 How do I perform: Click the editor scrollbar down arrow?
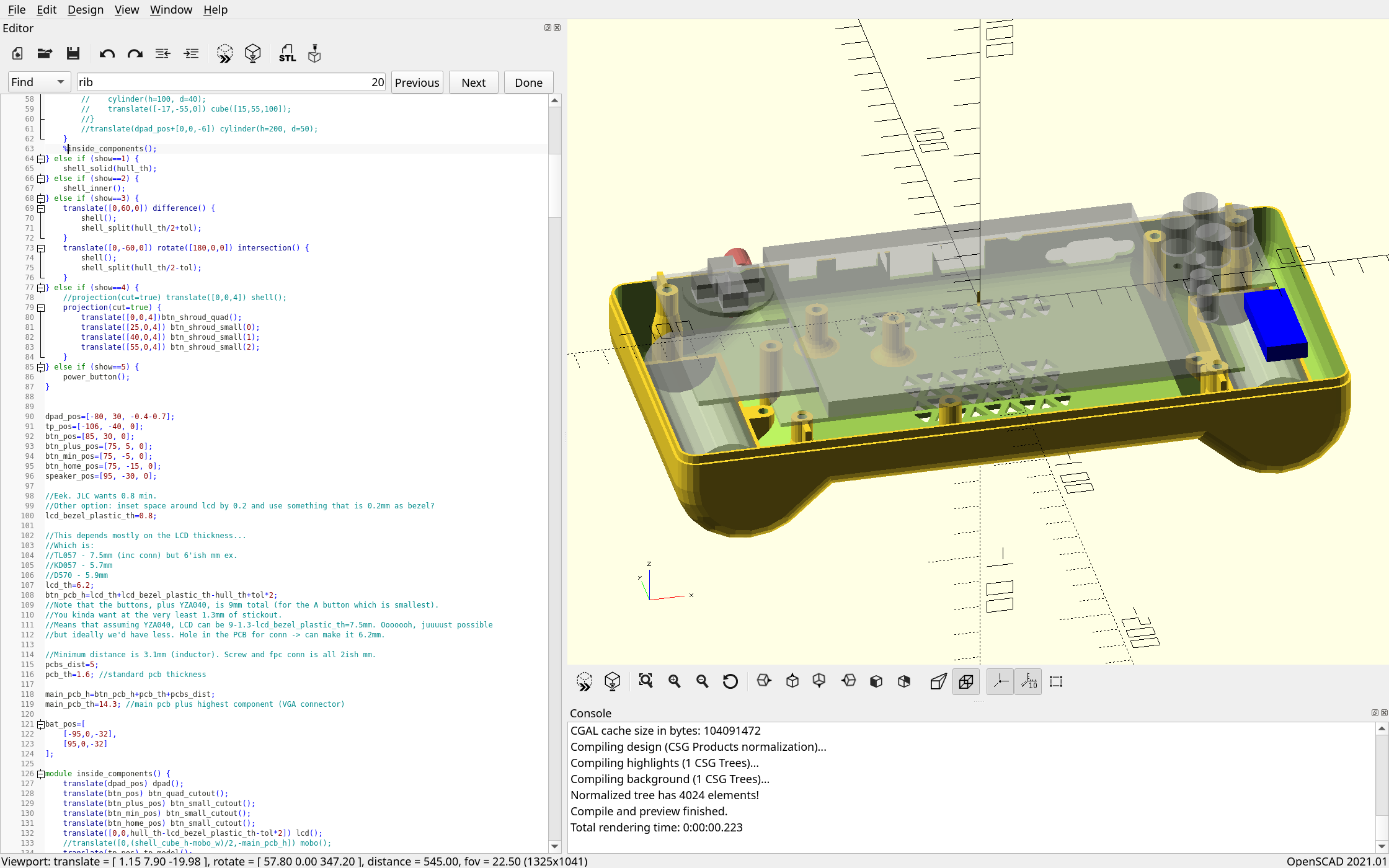[555, 846]
